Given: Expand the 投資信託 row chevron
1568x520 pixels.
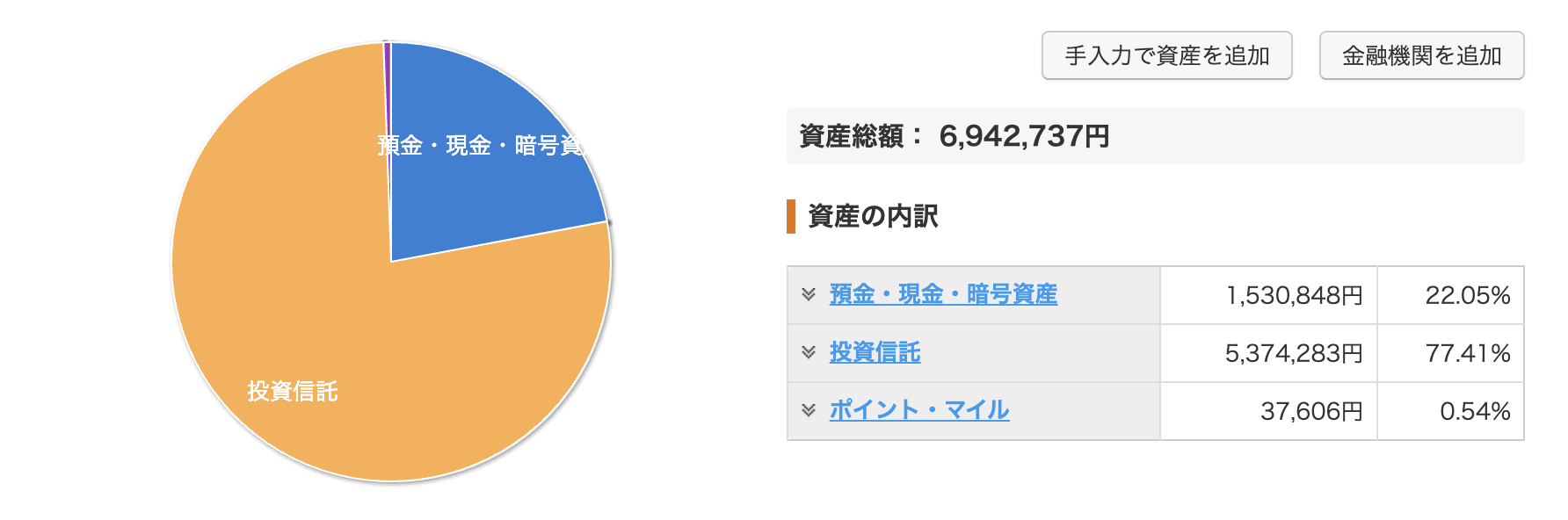Looking at the screenshot, I should [809, 352].
